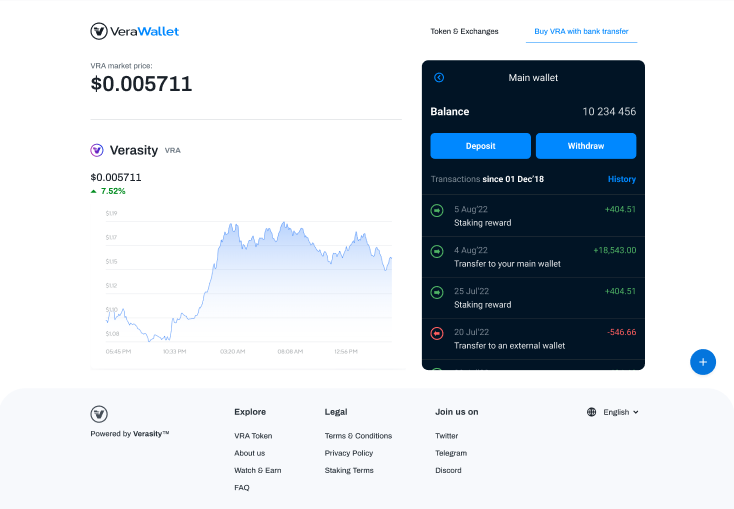Click the Main wallet title
The image size is (734, 509).
pos(533,78)
